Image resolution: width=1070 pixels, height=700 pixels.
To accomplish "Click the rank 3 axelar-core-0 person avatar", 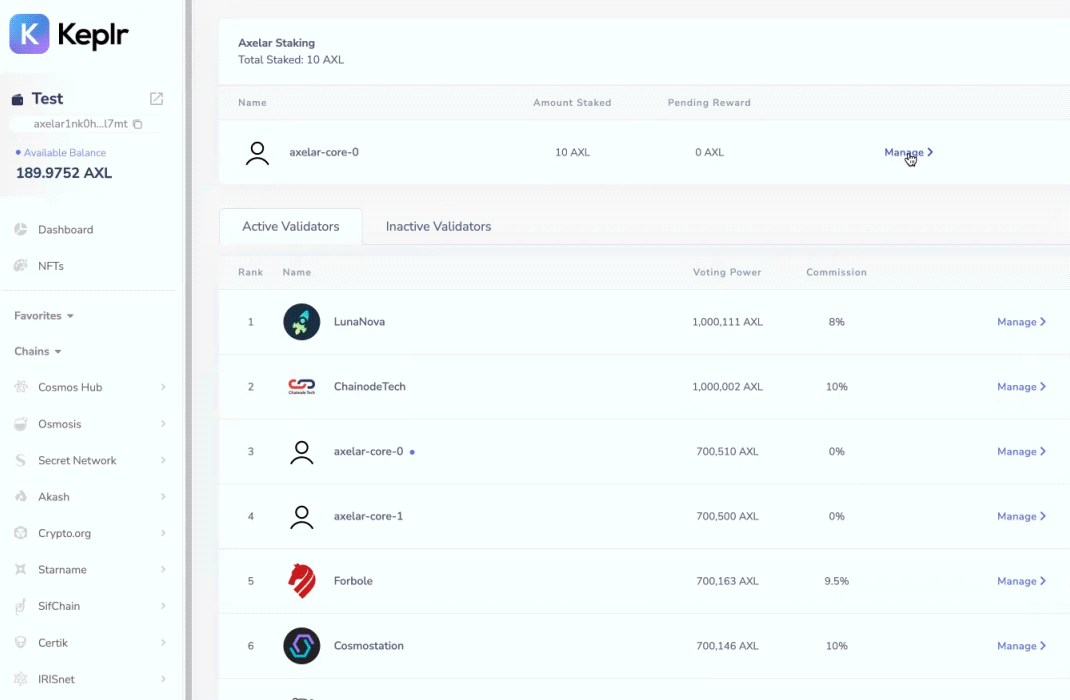I will coord(302,452).
